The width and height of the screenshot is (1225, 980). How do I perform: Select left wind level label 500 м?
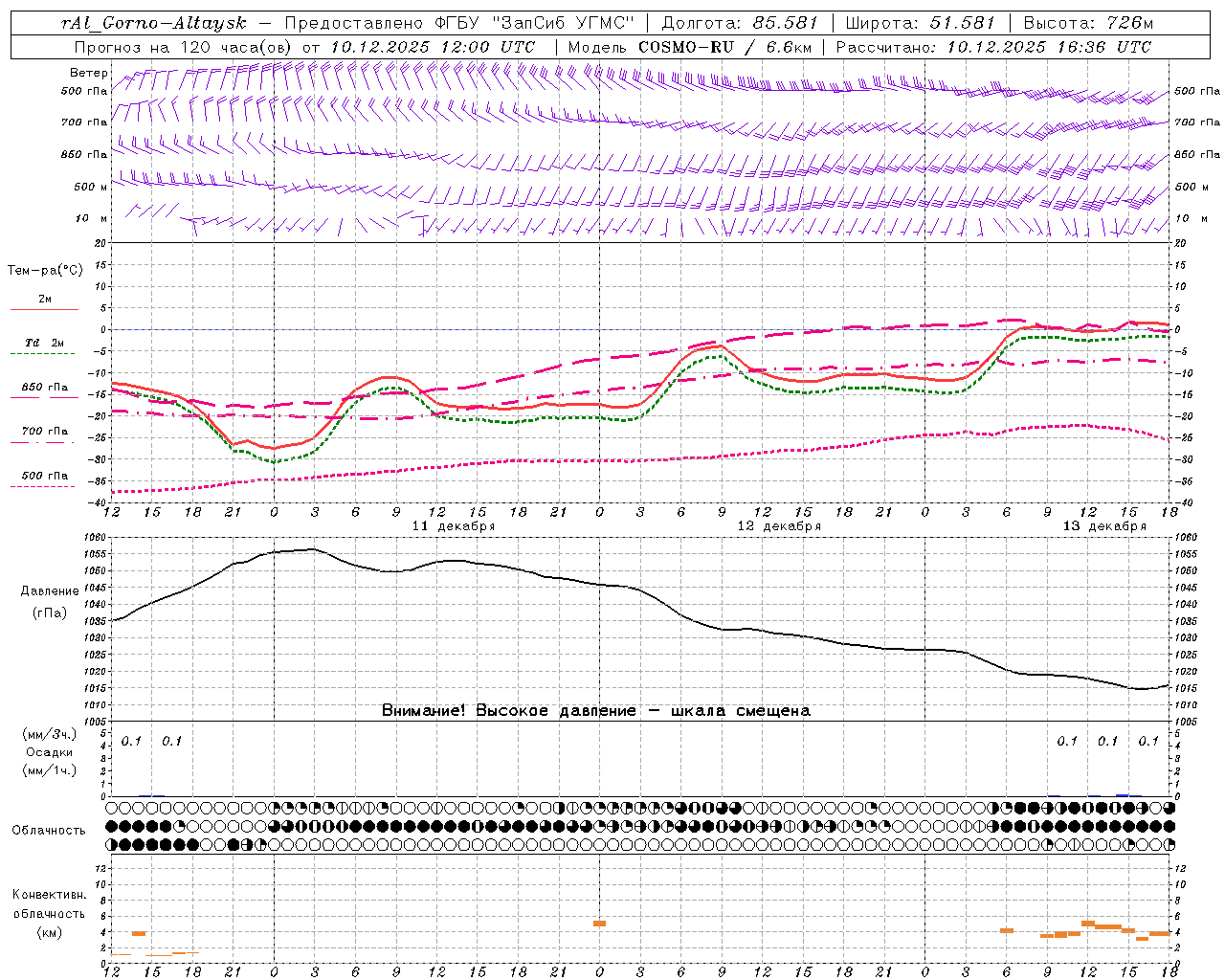coord(91,187)
